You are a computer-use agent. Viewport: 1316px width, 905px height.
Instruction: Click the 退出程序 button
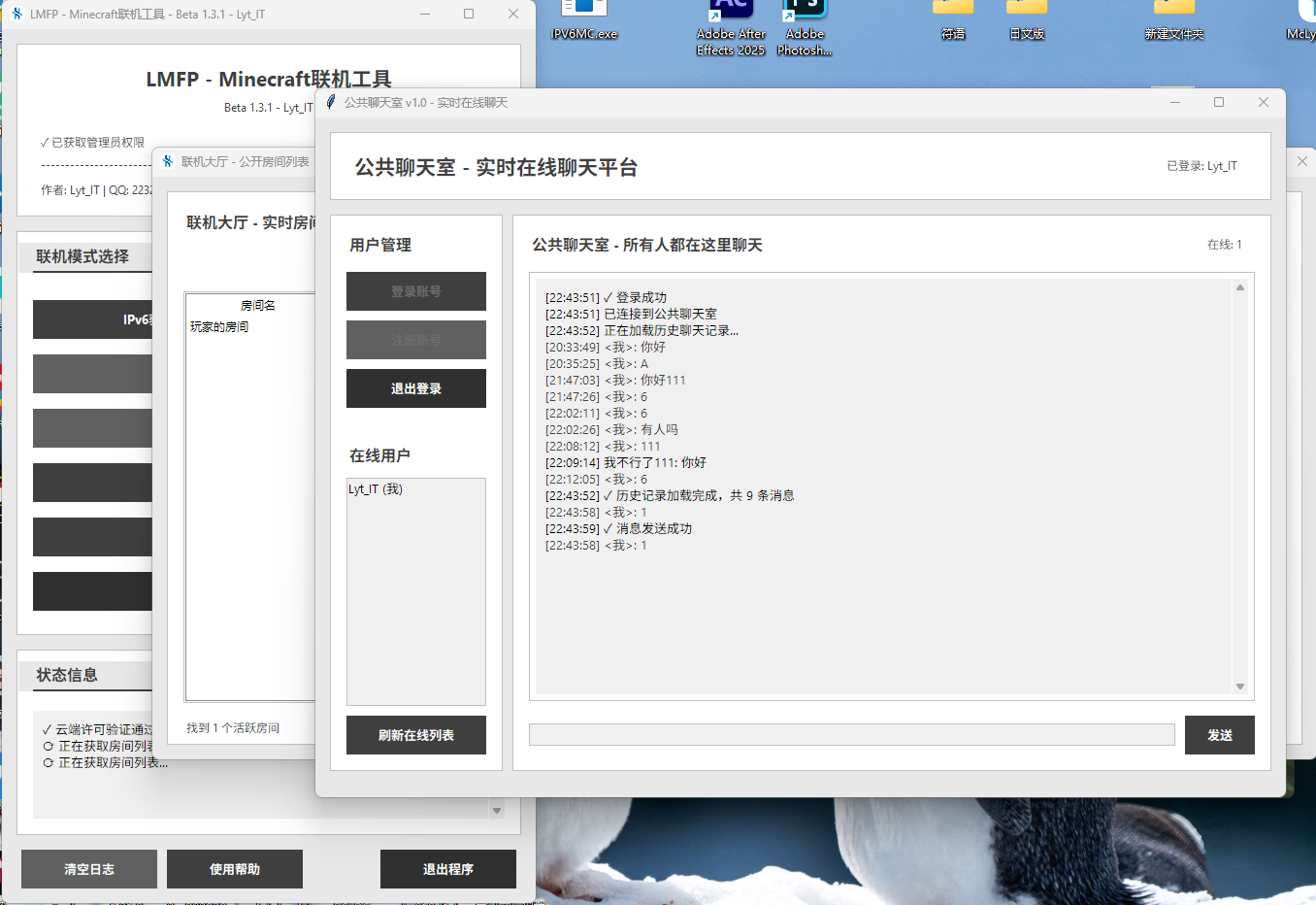pyautogui.click(x=447, y=869)
